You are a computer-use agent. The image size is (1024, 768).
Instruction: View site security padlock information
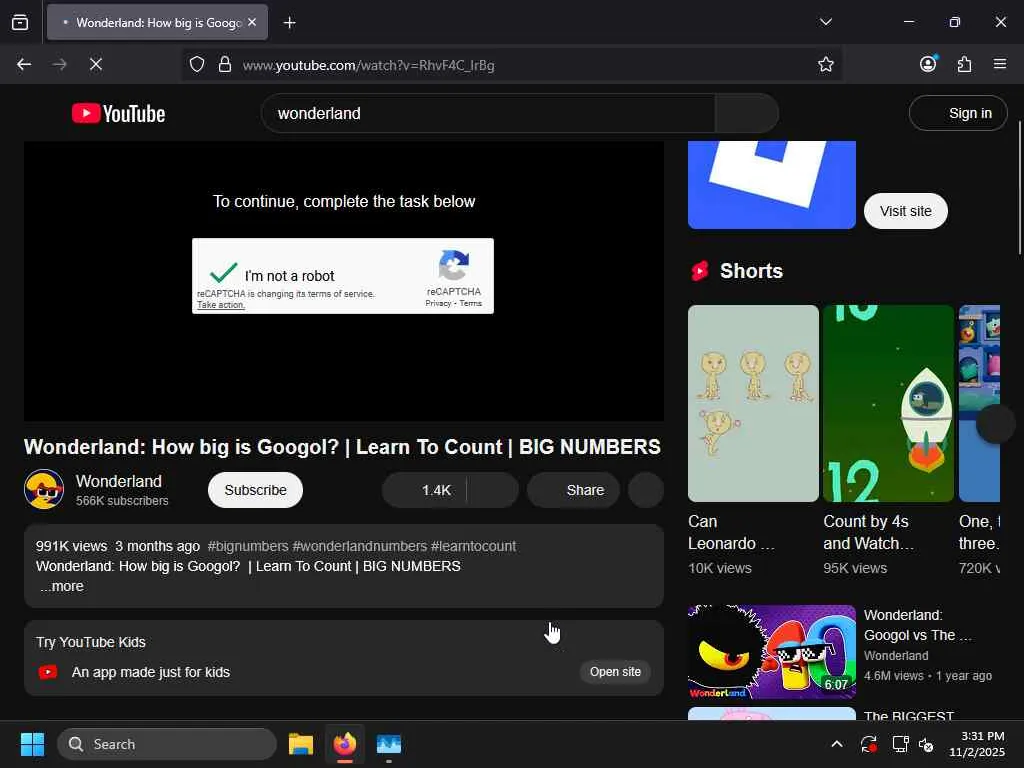225,64
